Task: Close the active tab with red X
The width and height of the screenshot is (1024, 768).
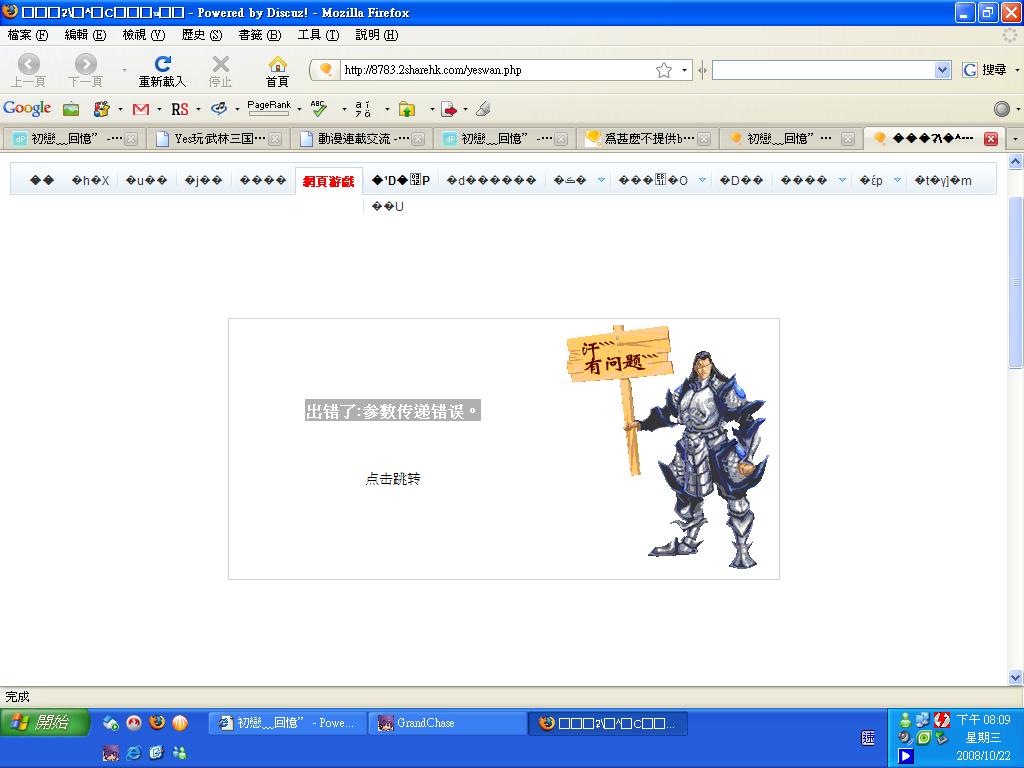Action: (991, 138)
